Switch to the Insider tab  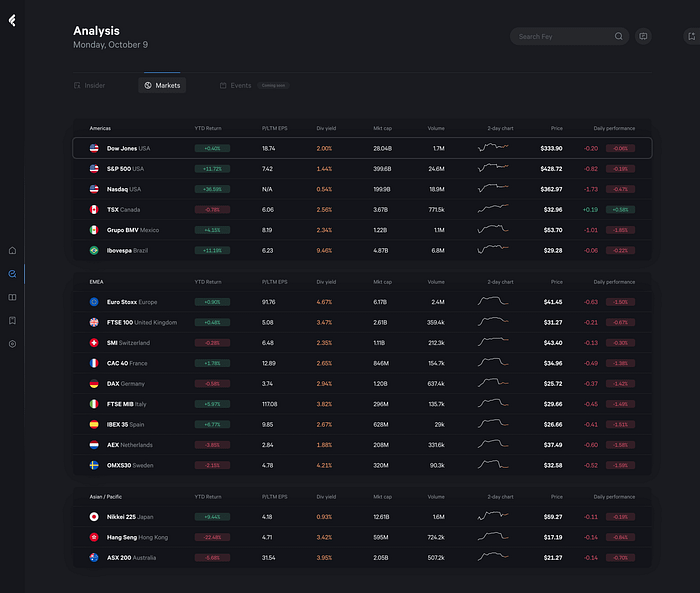tap(89, 85)
